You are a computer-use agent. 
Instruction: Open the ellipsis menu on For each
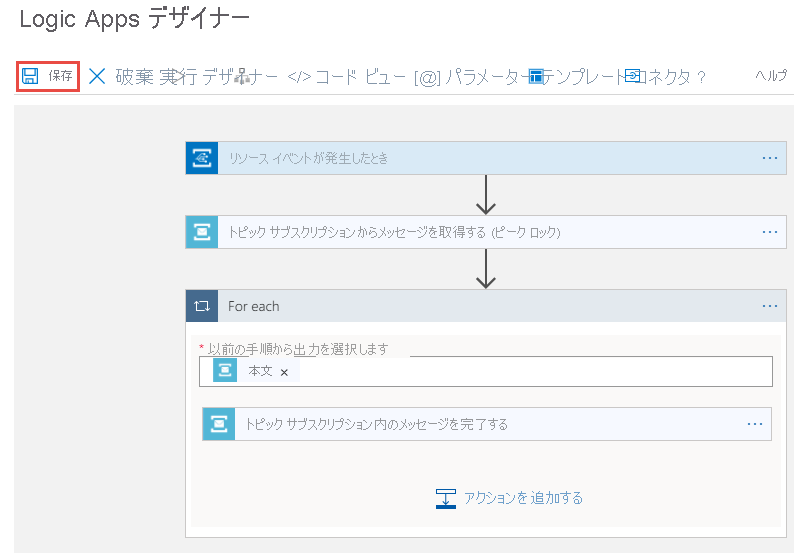click(770, 306)
